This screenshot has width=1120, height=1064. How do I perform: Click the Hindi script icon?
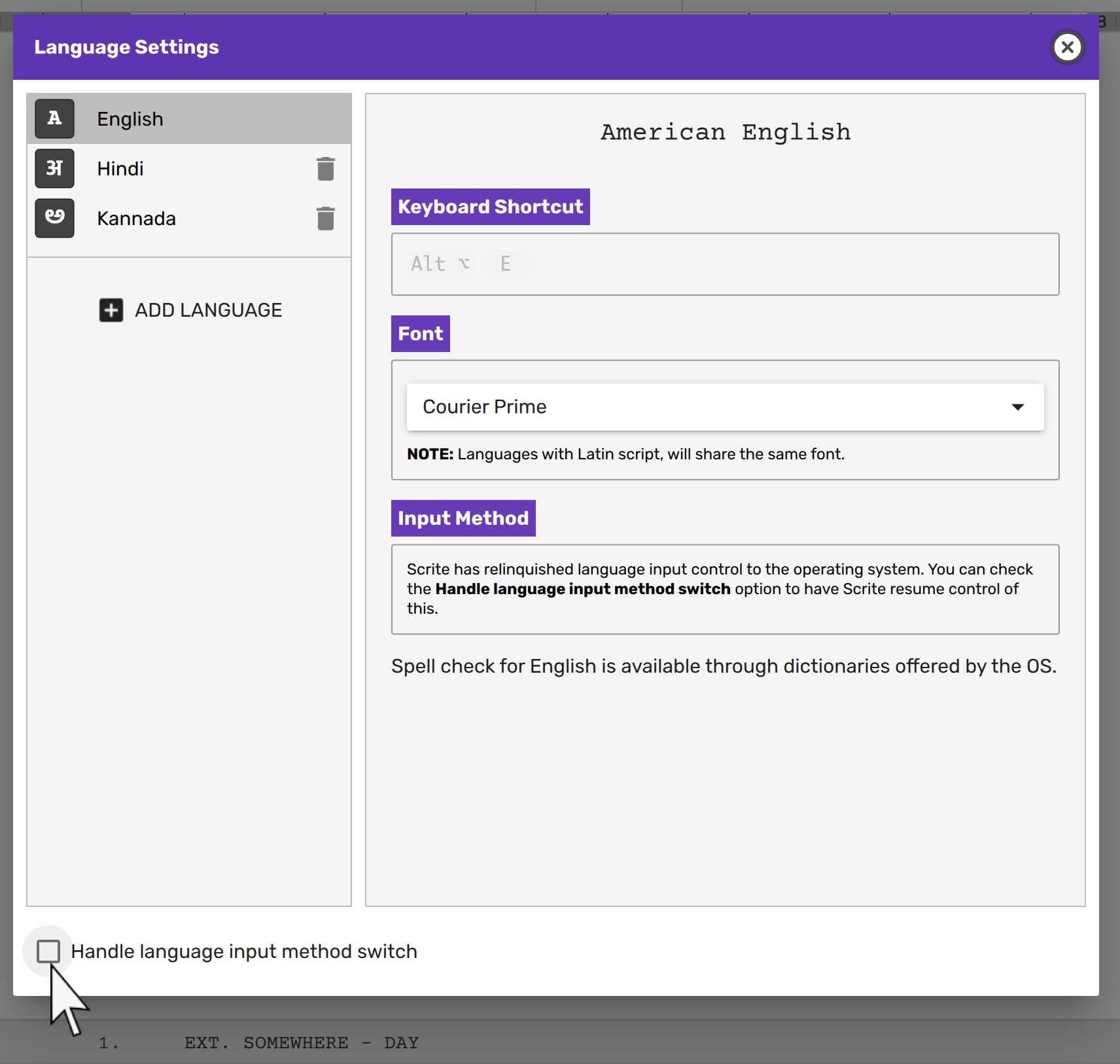[x=54, y=168]
